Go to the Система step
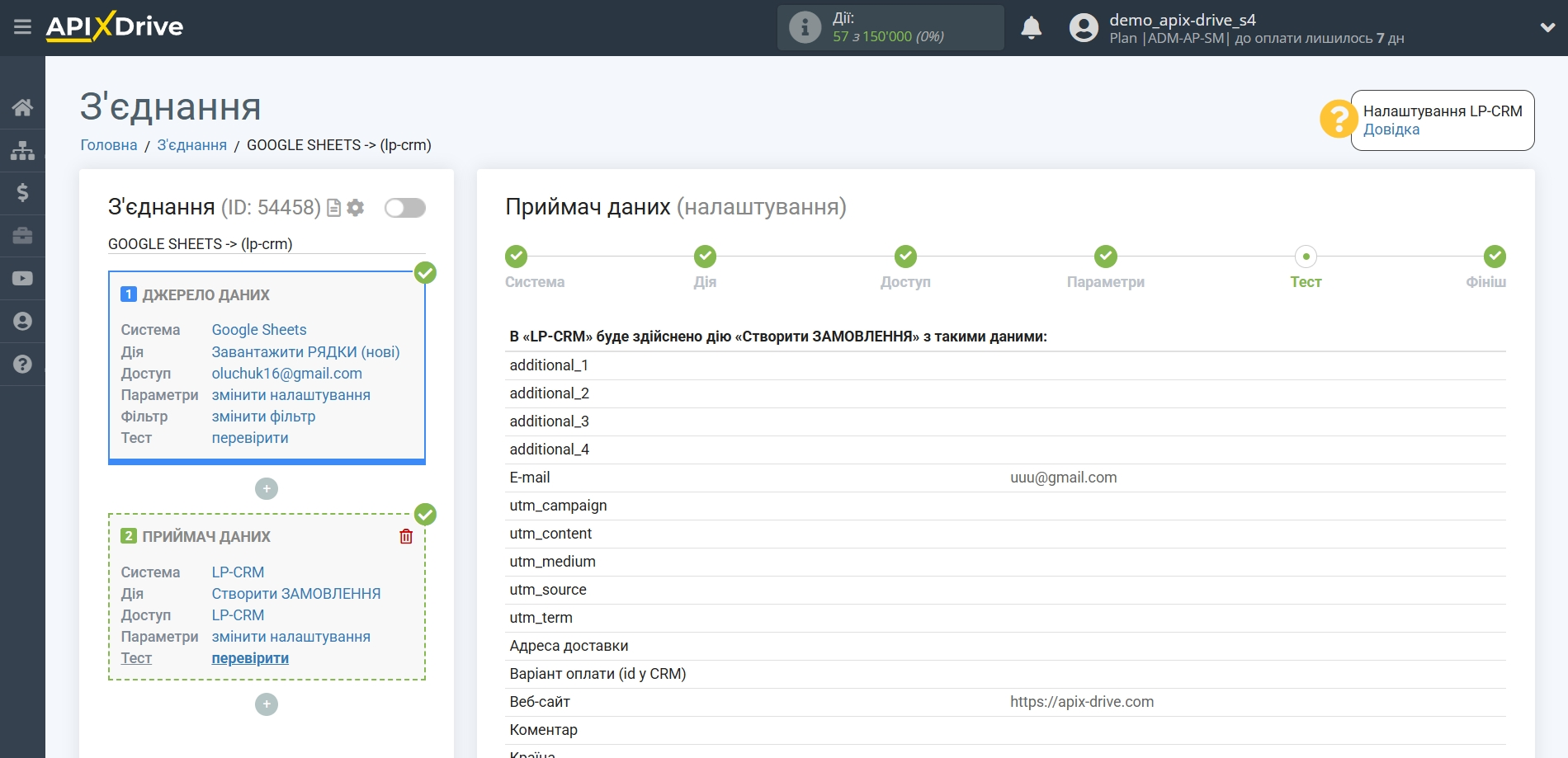The width and height of the screenshot is (1568, 758). pos(517,257)
